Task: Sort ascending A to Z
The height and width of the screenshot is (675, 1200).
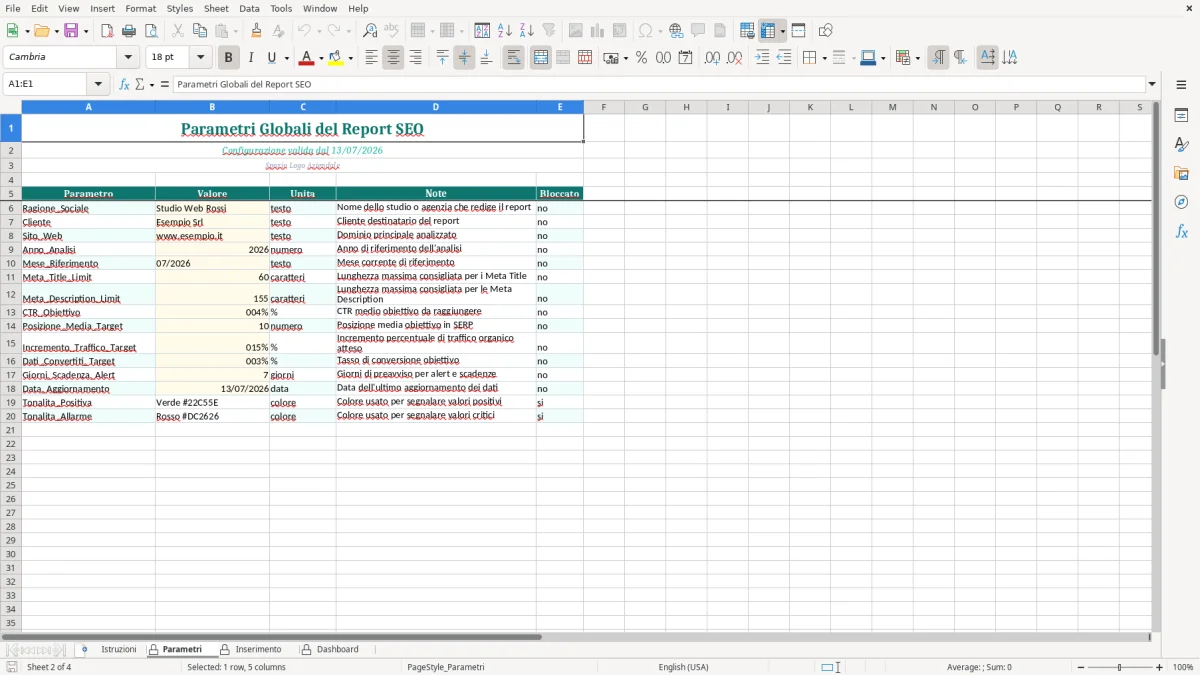Action: [504, 31]
